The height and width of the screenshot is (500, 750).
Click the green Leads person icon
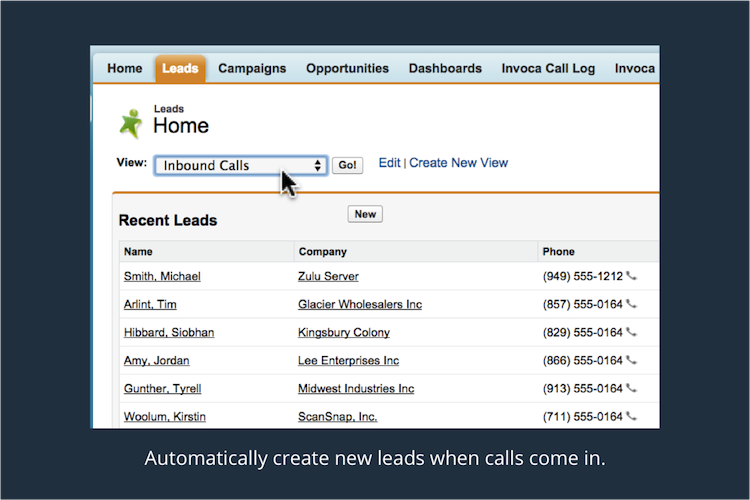click(131, 122)
